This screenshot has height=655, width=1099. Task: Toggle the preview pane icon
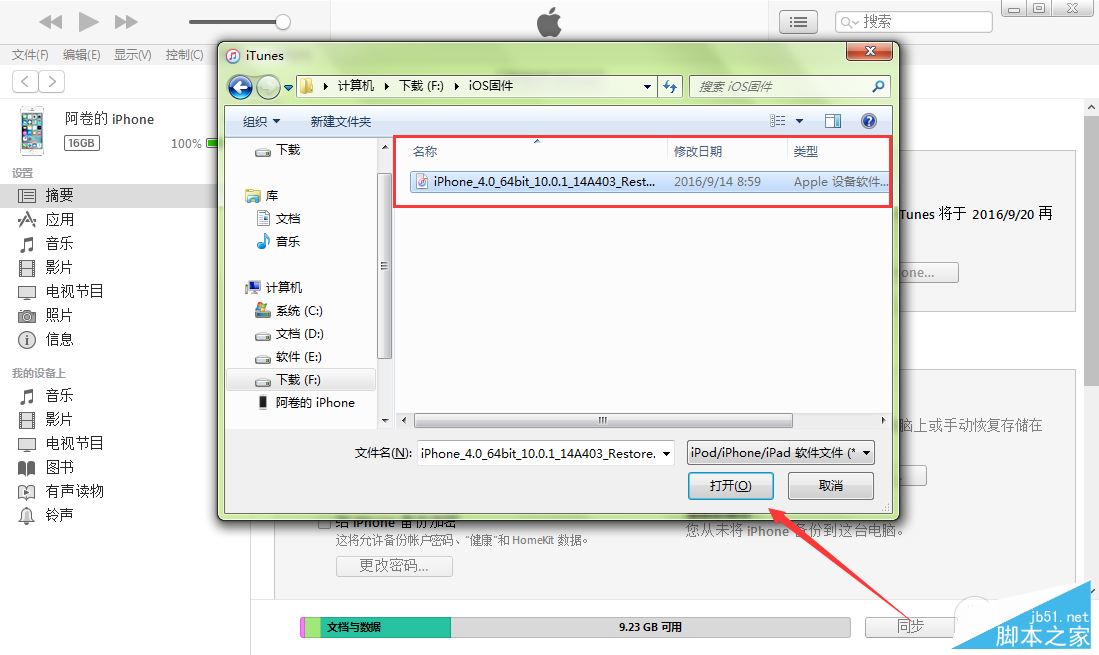833,121
